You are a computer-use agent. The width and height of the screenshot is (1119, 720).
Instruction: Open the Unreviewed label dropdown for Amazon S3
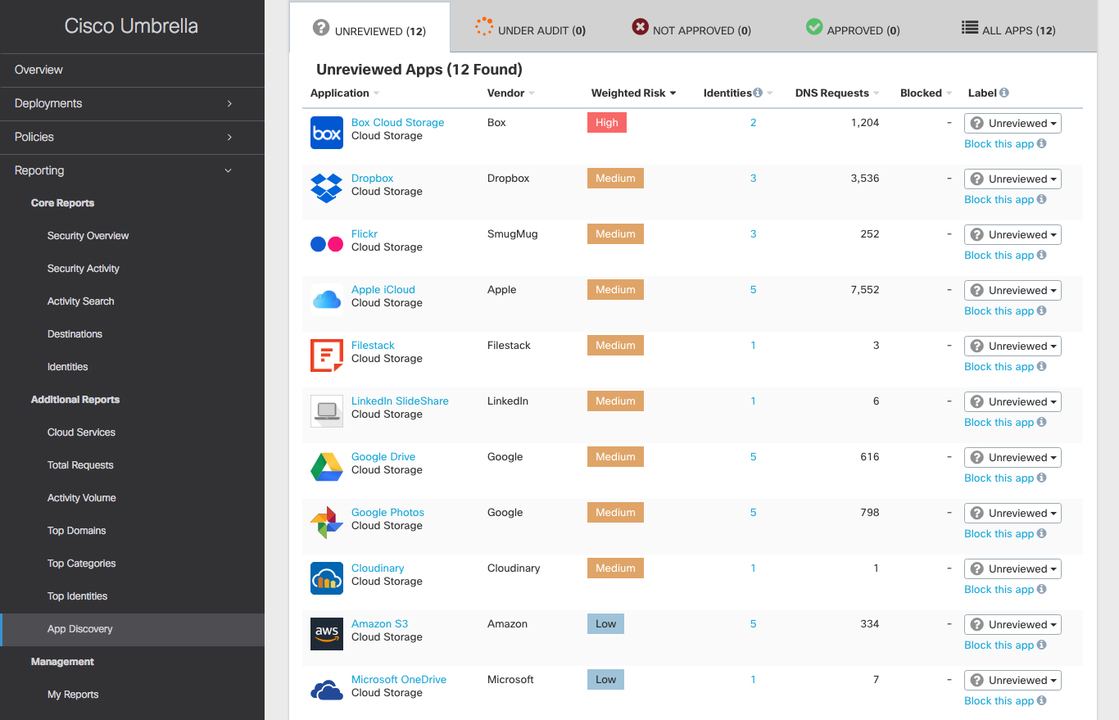point(1013,624)
